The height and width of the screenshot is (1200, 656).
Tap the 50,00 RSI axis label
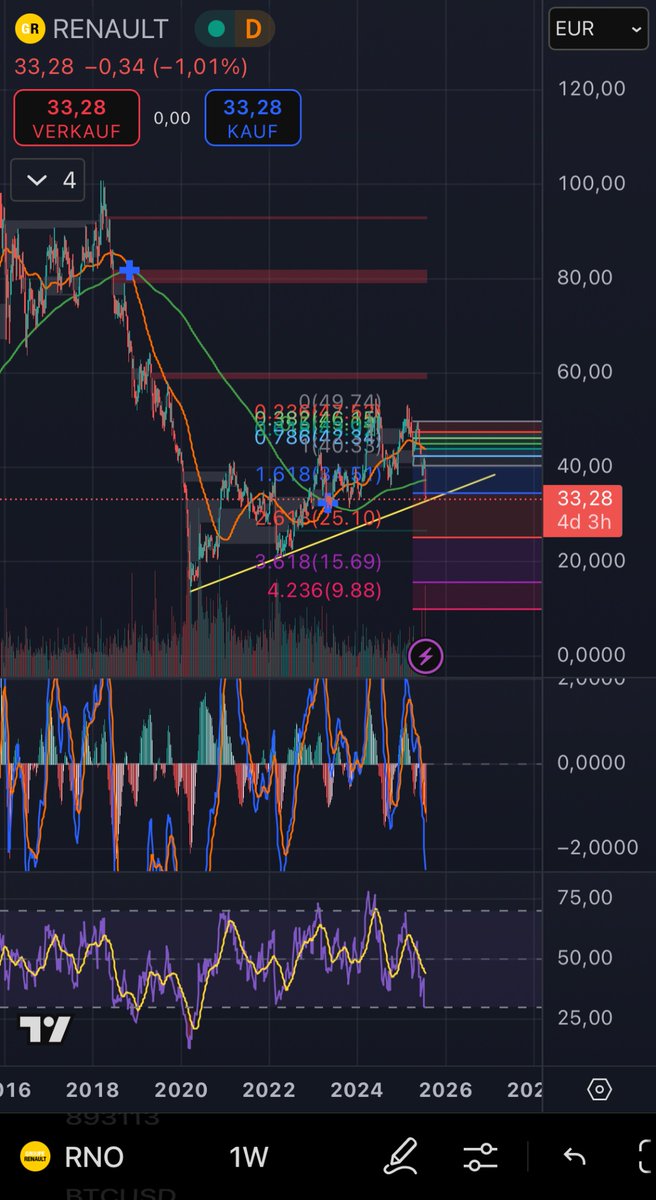click(585, 957)
